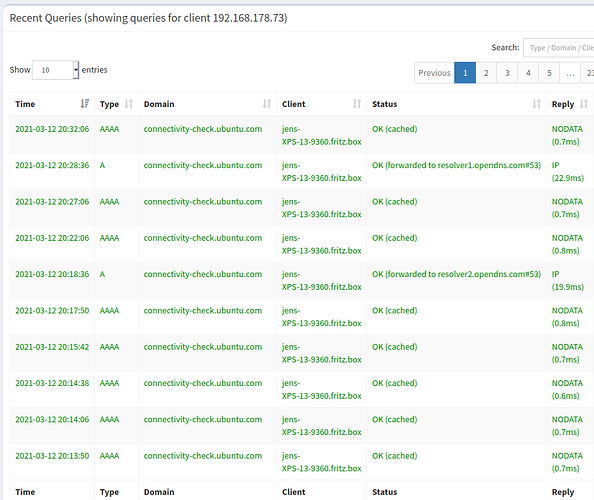Go to page 3 of results
594x500 pixels.
(507, 73)
